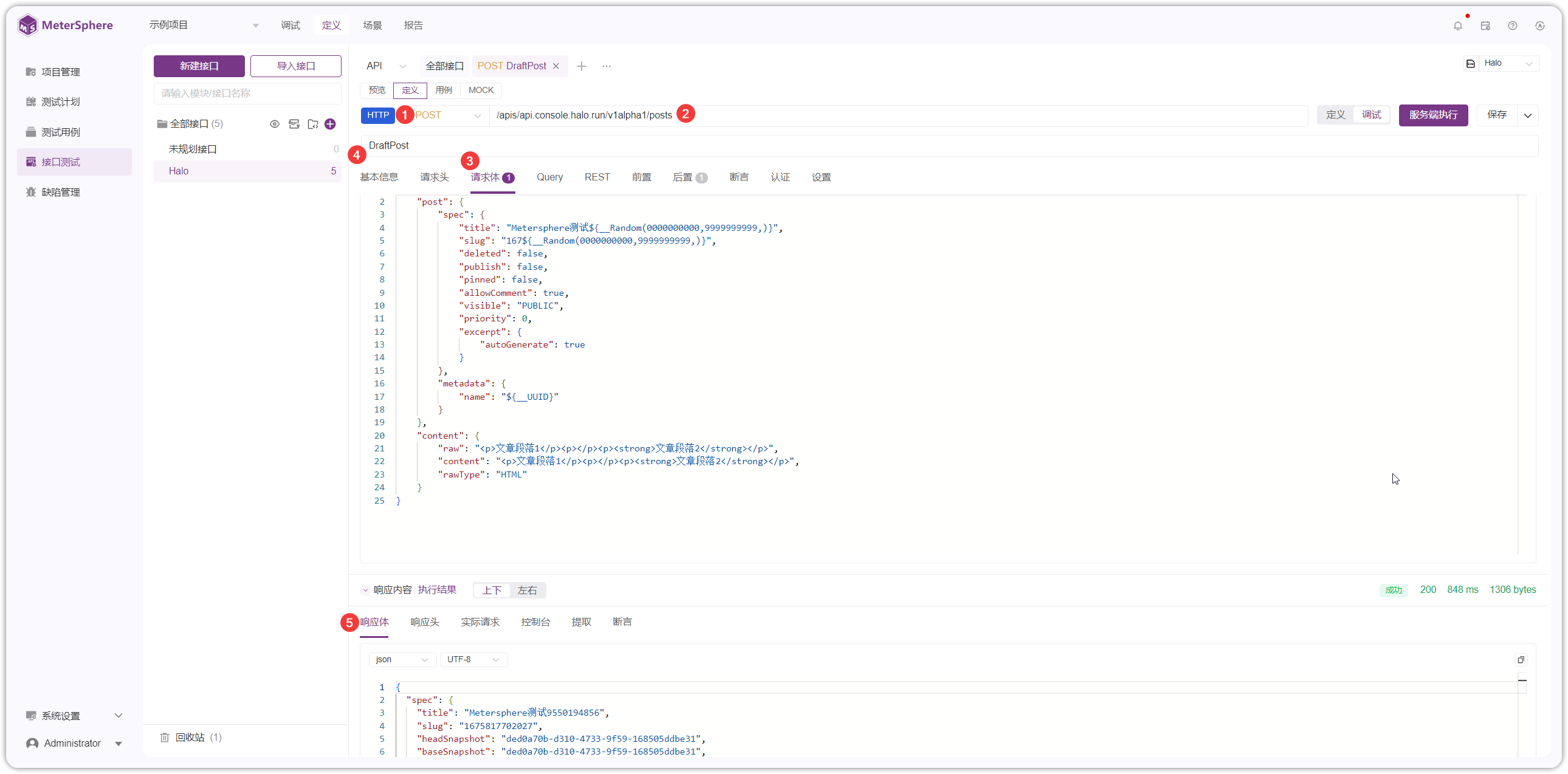
Task: Click the module search input field
Action: [x=247, y=93]
